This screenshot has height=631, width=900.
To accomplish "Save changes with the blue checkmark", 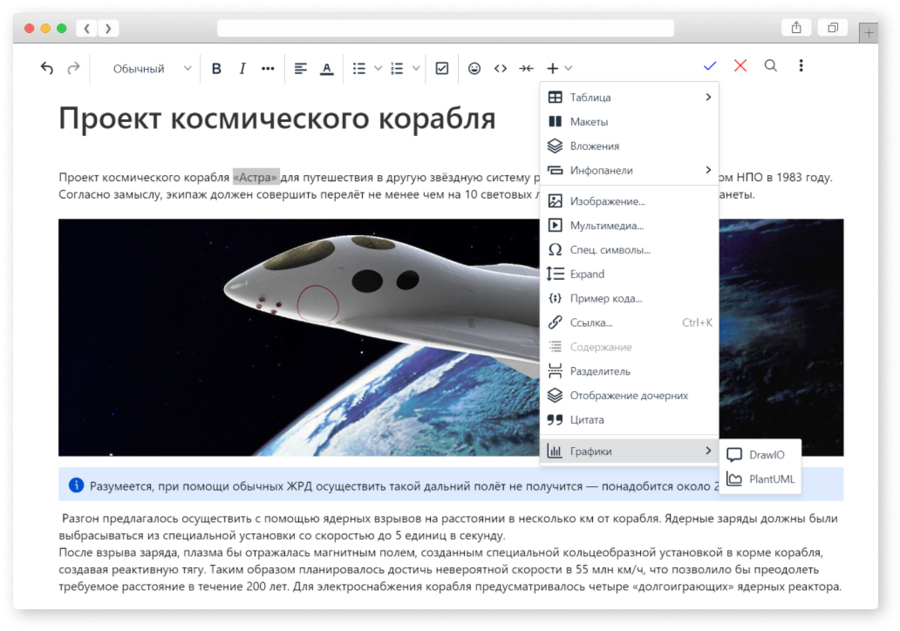I will (x=710, y=65).
